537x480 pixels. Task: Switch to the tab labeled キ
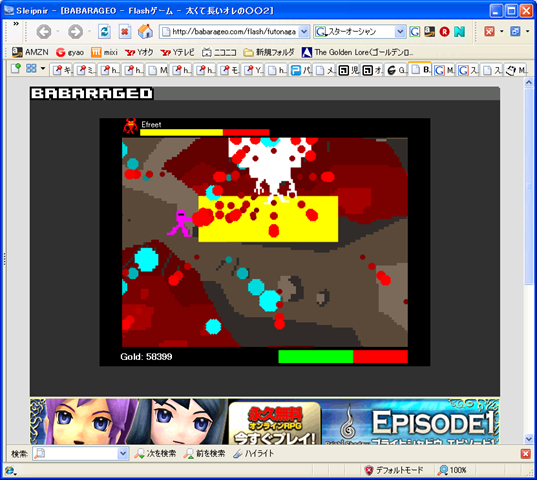coord(62,70)
